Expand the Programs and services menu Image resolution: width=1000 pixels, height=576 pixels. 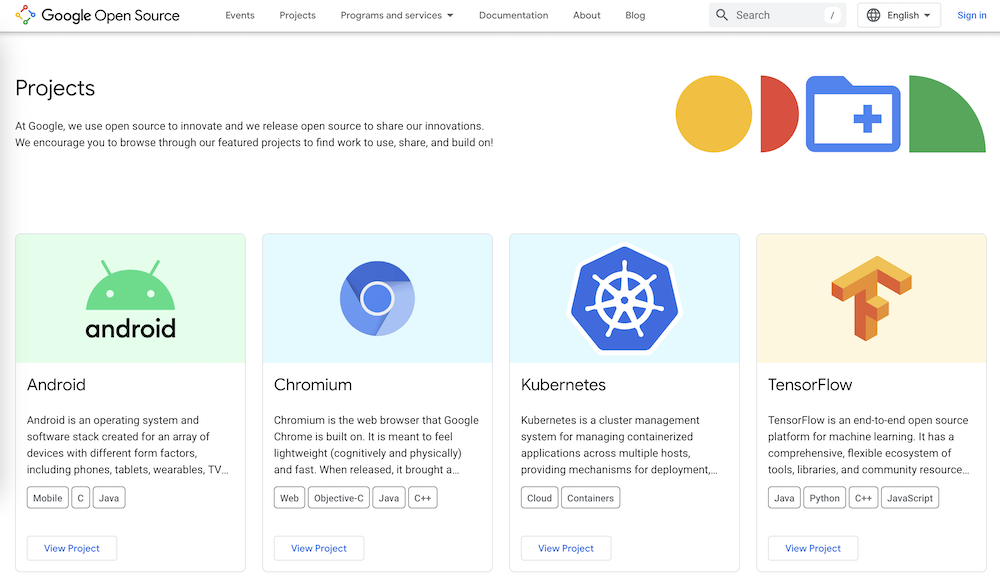397,15
